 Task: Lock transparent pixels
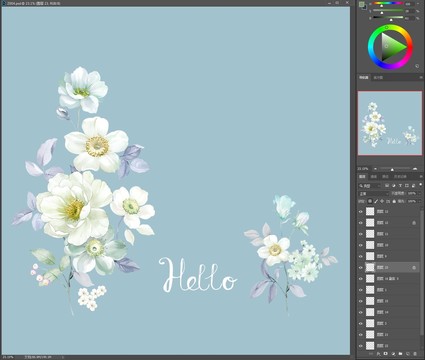370,201
